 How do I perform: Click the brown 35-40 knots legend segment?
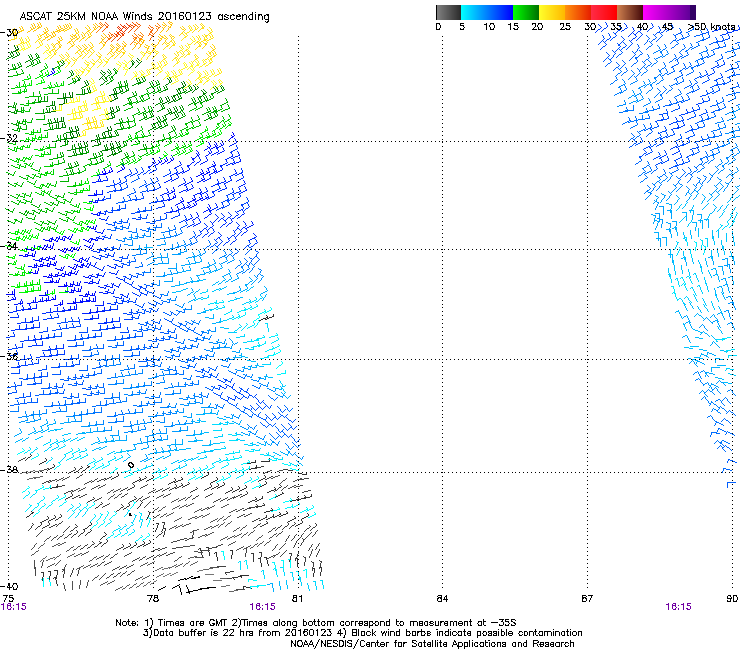point(630,12)
